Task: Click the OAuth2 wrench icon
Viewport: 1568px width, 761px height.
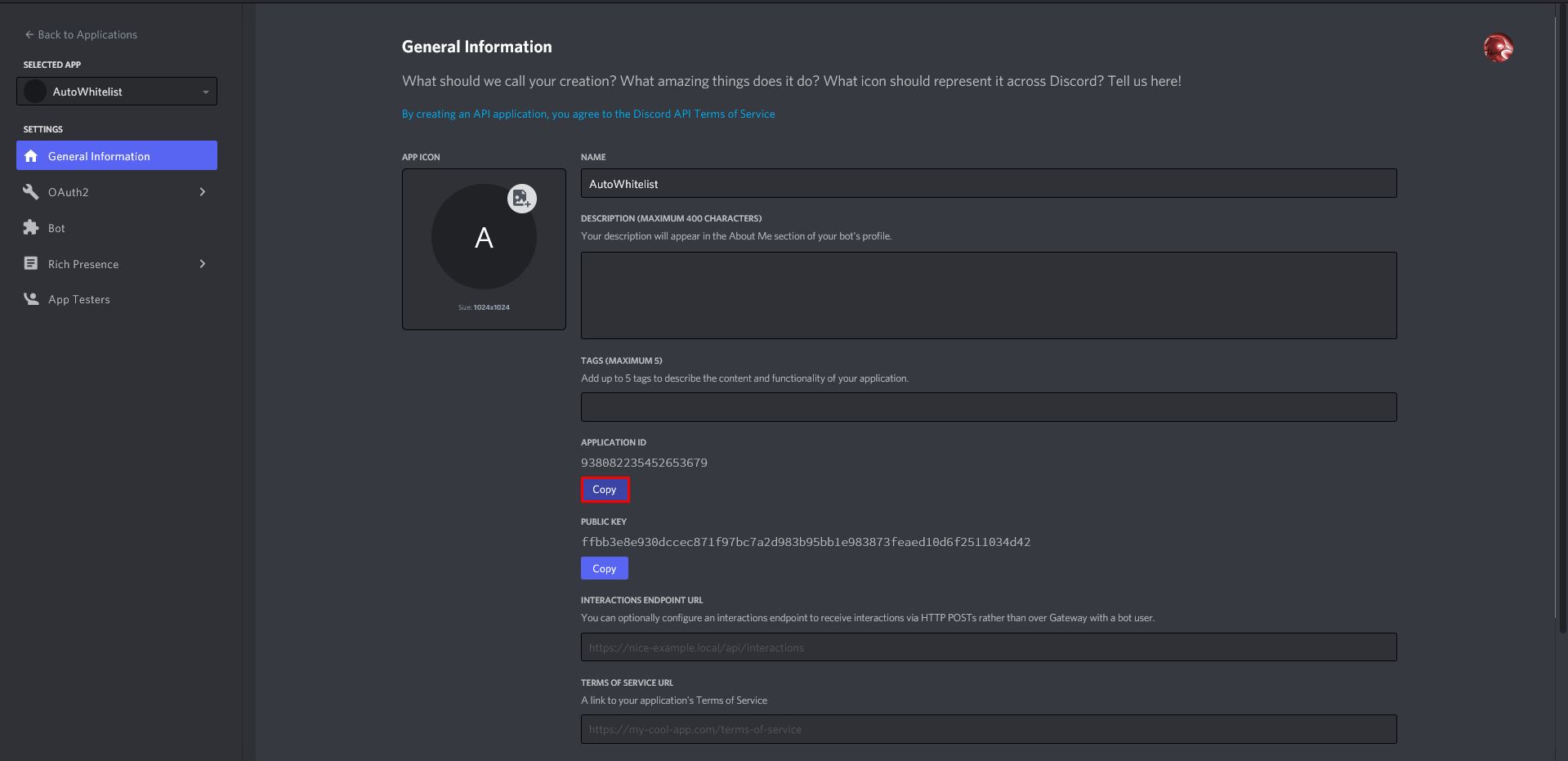Action: coord(31,191)
